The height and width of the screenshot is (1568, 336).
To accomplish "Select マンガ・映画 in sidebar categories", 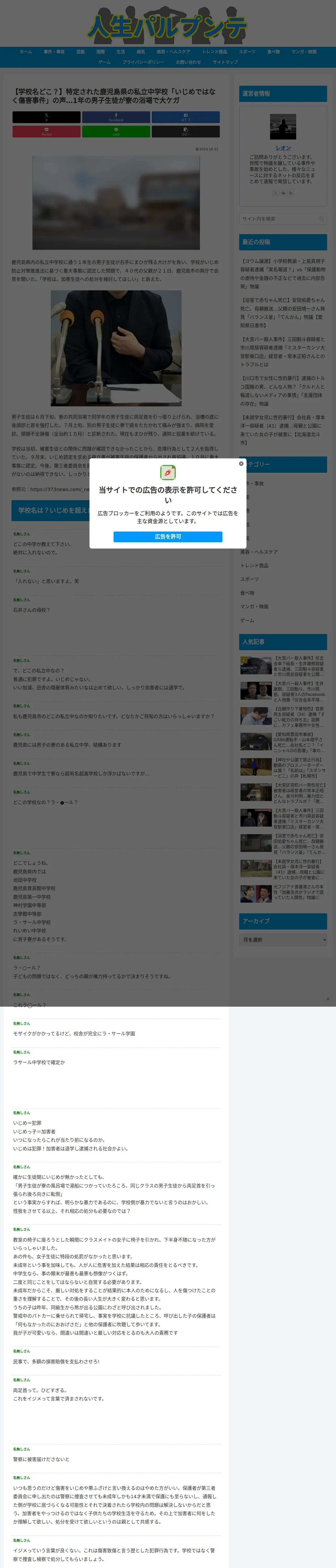I will tap(254, 607).
